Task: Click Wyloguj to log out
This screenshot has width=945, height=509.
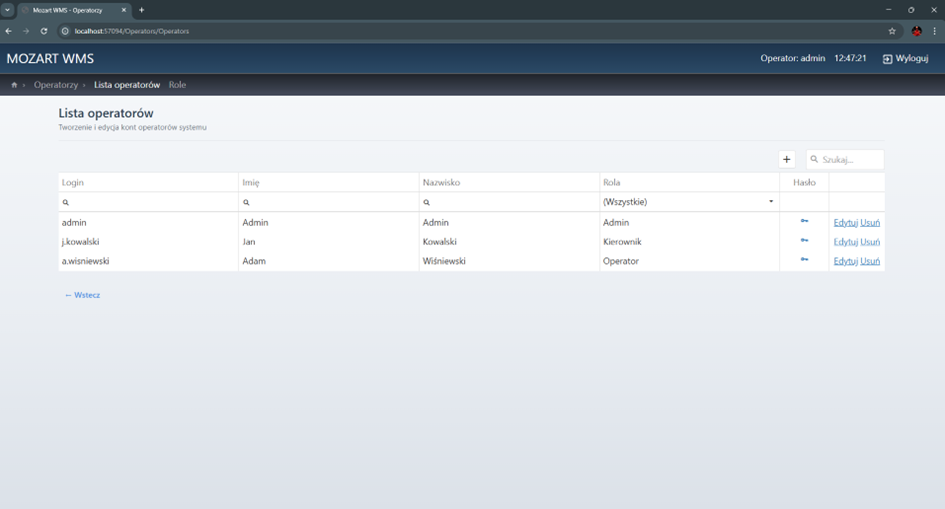Action: click(x=905, y=59)
